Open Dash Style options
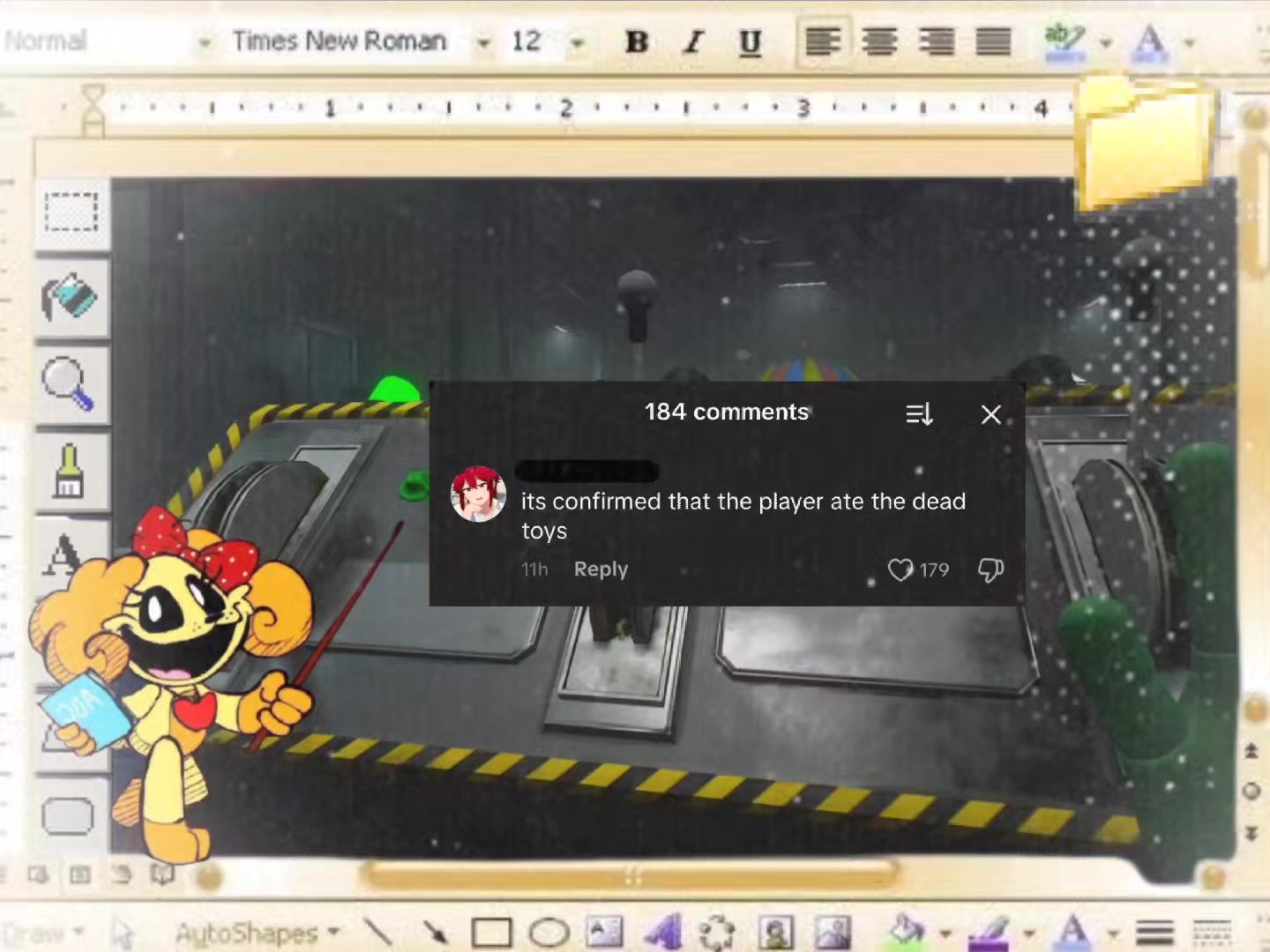The height and width of the screenshot is (952, 1270). click(x=1212, y=932)
